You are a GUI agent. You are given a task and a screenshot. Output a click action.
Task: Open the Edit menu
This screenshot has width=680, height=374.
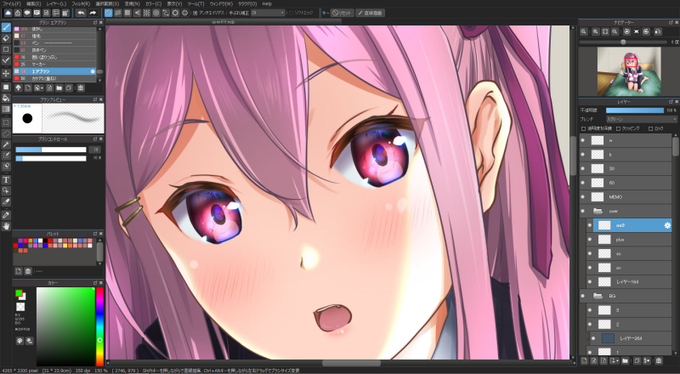pos(33,3)
